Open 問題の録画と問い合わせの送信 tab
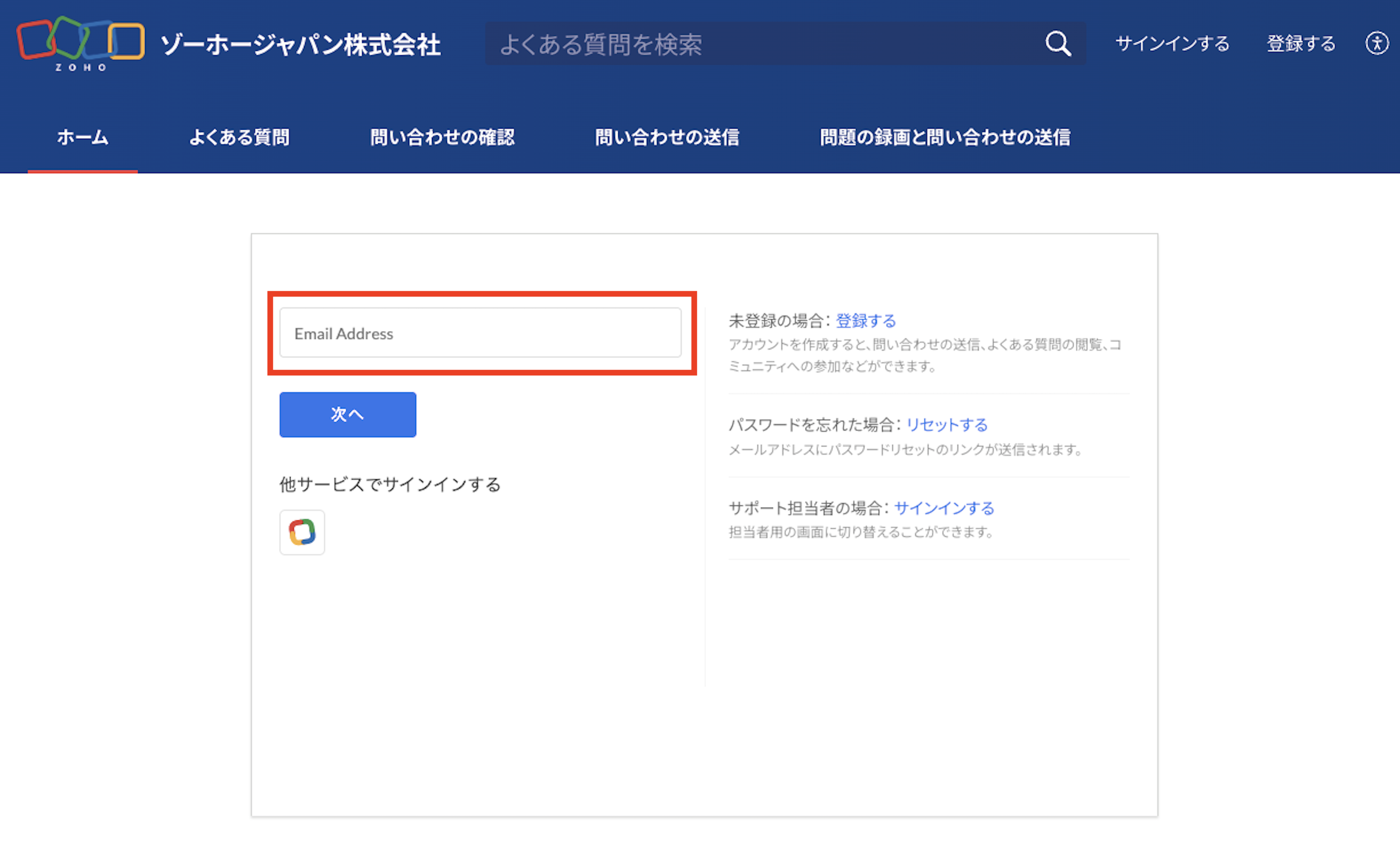This screenshot has height=843, width=1400. [944, 137]
